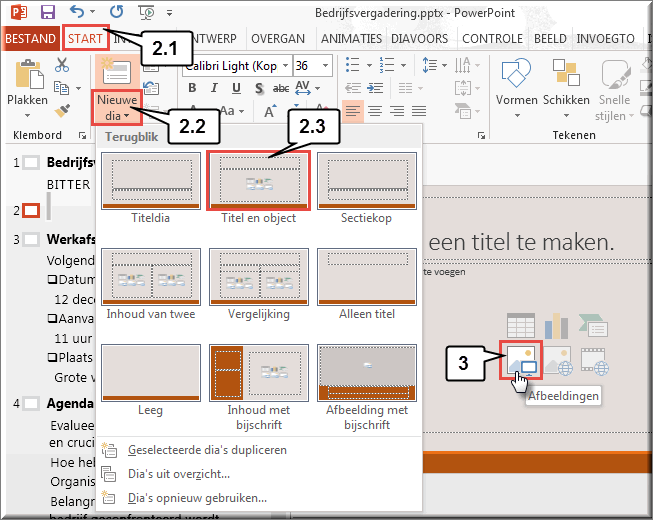
Task: Toggle underline formatting
Action: 237,88
